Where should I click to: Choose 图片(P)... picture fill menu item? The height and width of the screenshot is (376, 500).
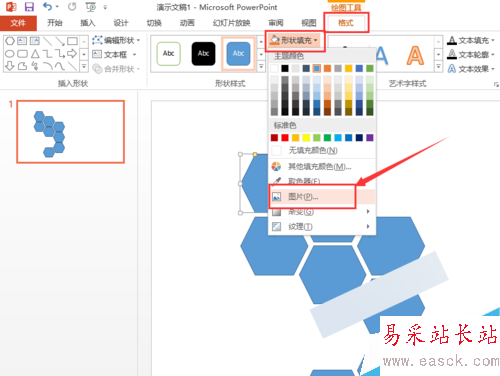(322, 197)
